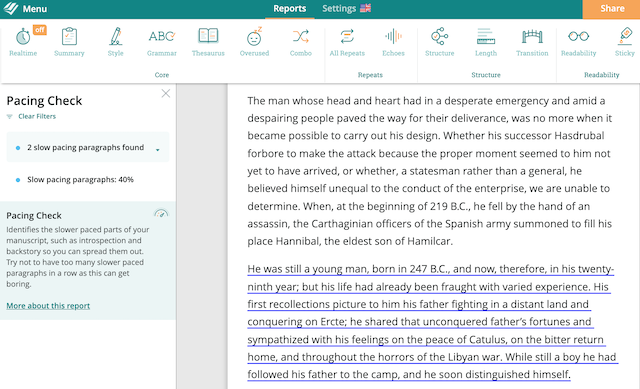Screen dimensions: 640x389
Task: Run the Combo report
Action: point(301,42)
